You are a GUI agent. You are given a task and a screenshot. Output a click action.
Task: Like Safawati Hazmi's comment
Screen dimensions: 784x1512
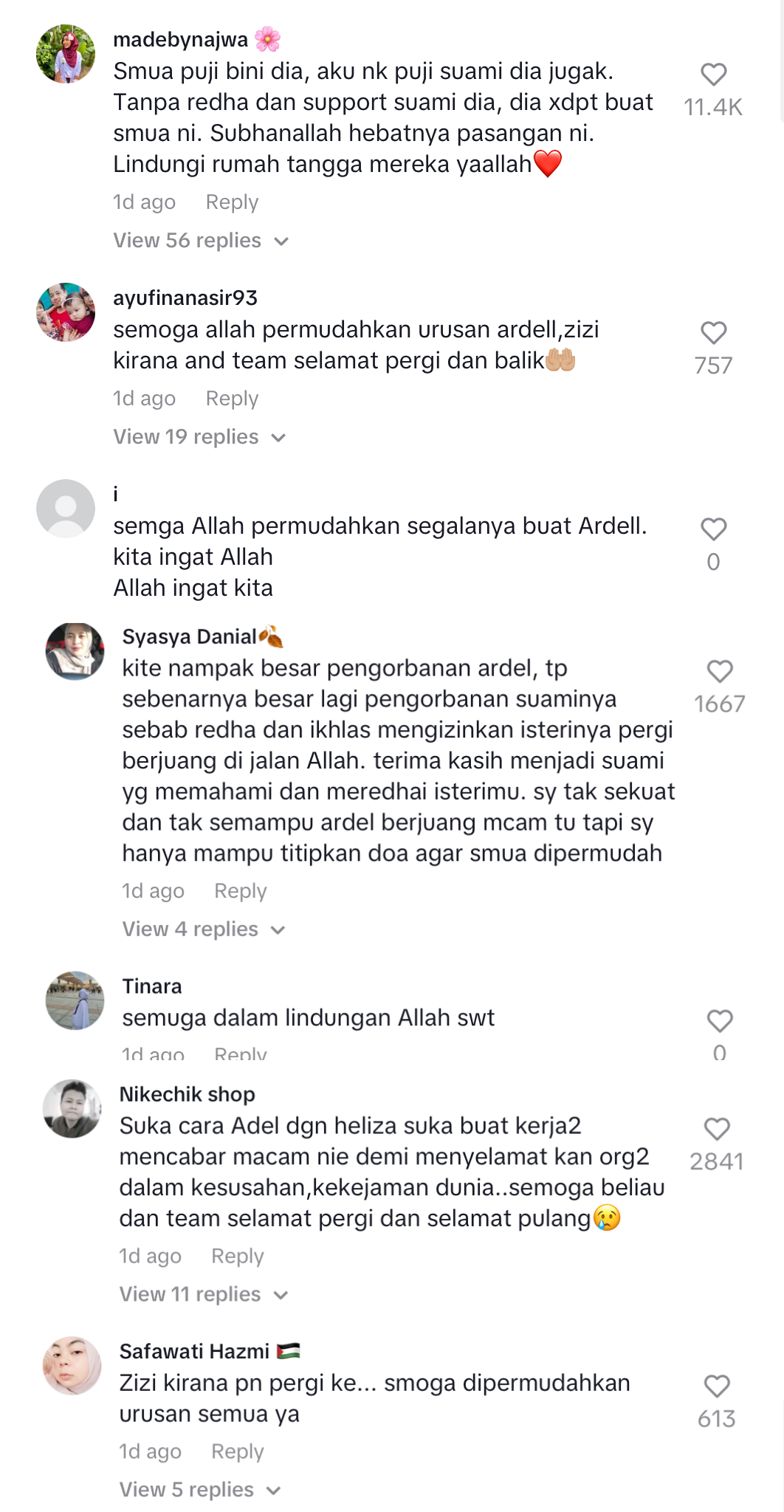717,1386
